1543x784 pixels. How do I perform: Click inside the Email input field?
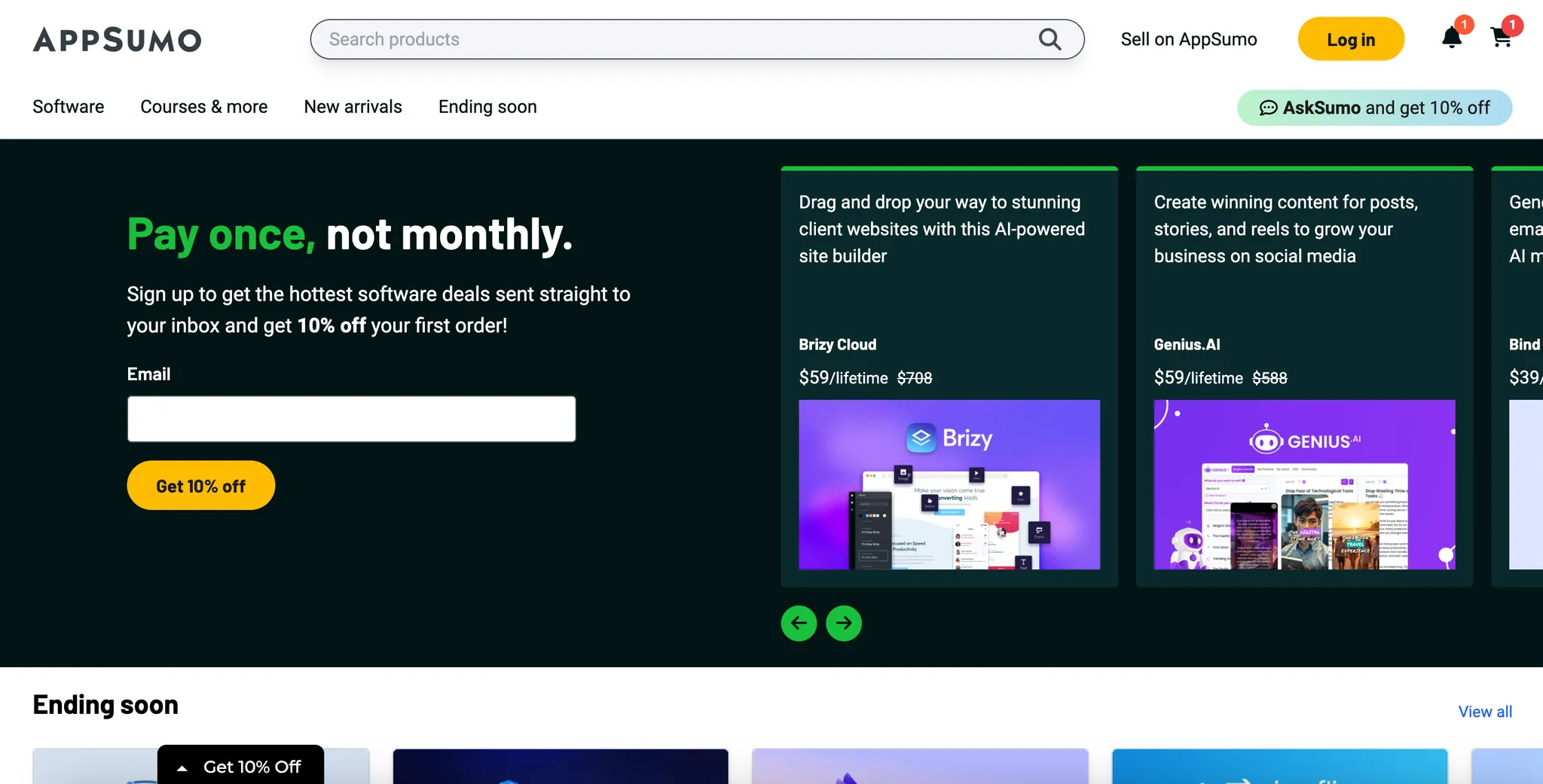tap(351, 419)
